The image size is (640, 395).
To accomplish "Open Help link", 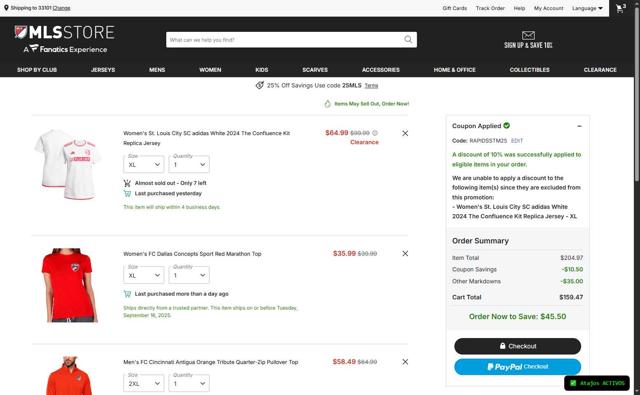I will (x=519, y=8).
